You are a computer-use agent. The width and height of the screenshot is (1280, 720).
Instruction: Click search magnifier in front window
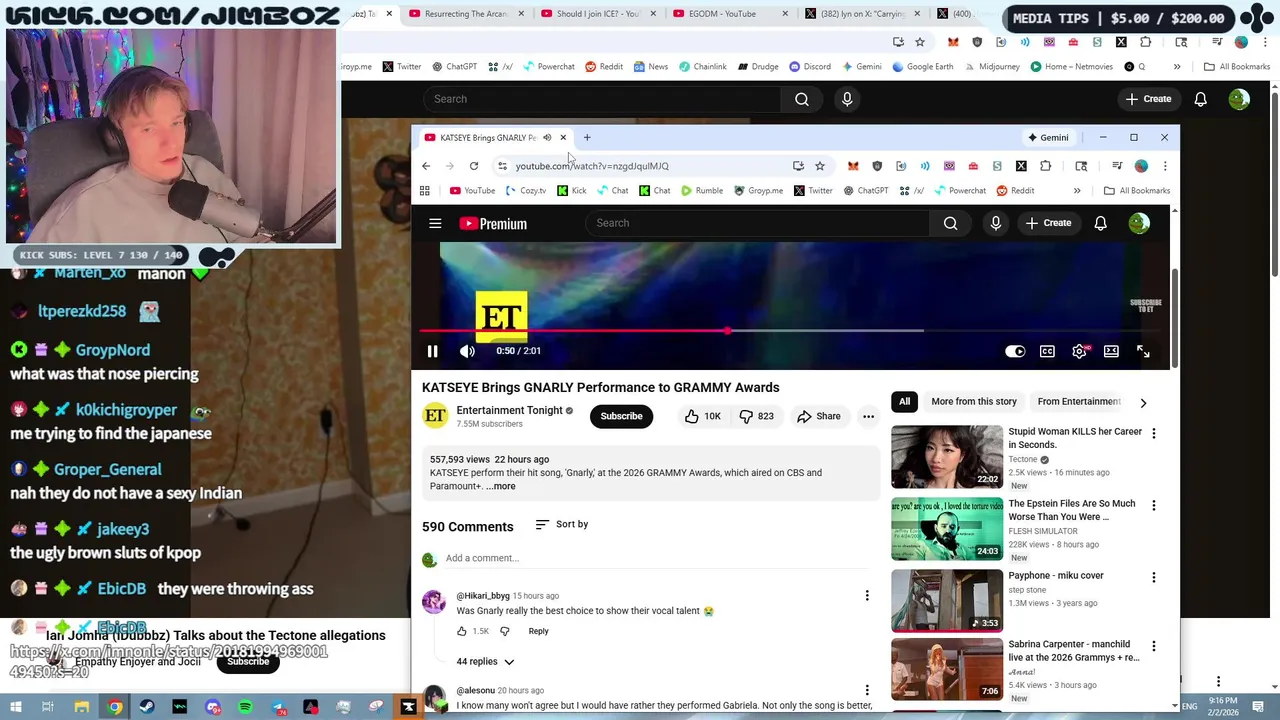(950, 223)
